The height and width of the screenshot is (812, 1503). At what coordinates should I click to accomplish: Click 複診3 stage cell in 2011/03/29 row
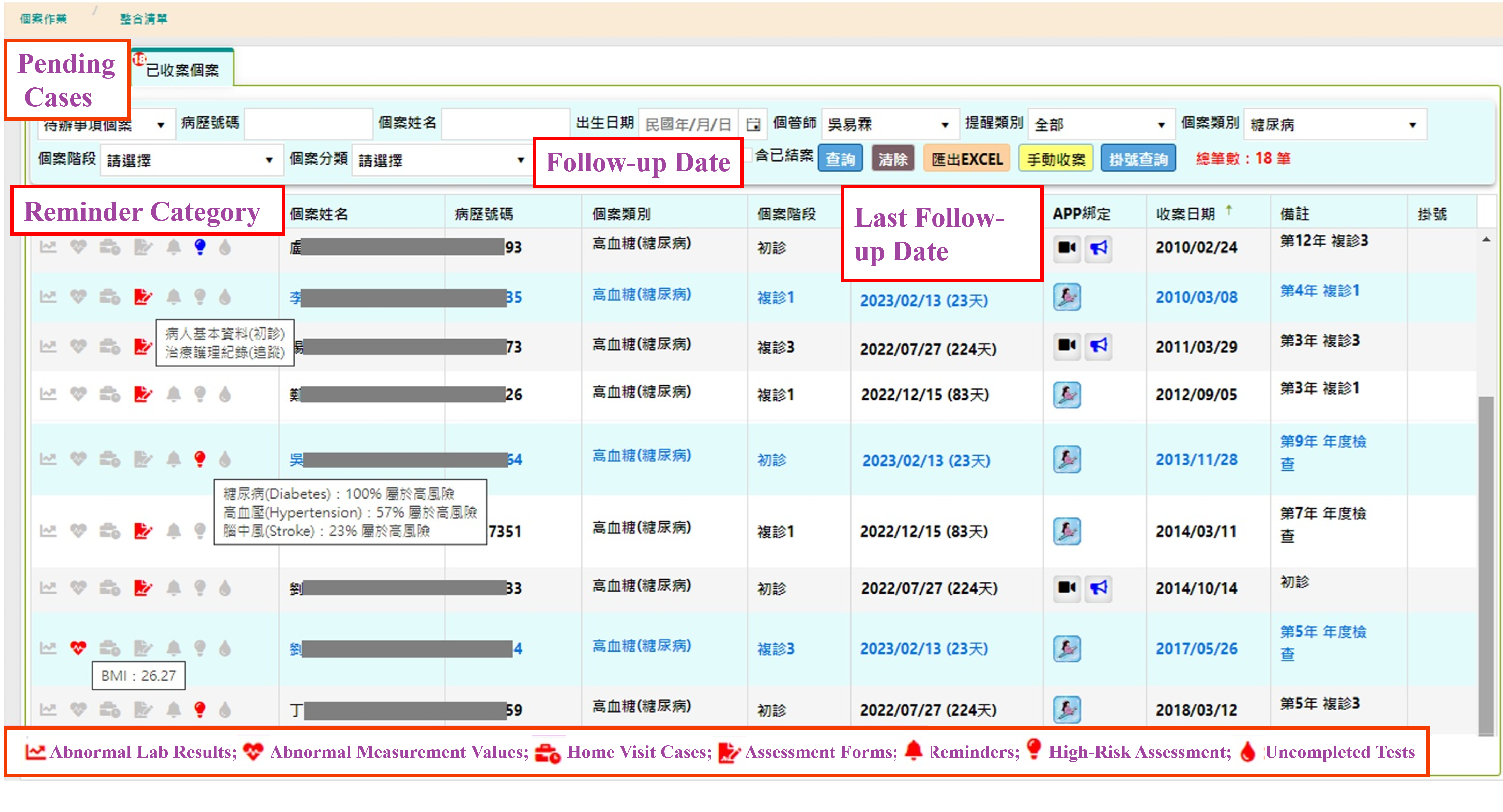(776, 347)
